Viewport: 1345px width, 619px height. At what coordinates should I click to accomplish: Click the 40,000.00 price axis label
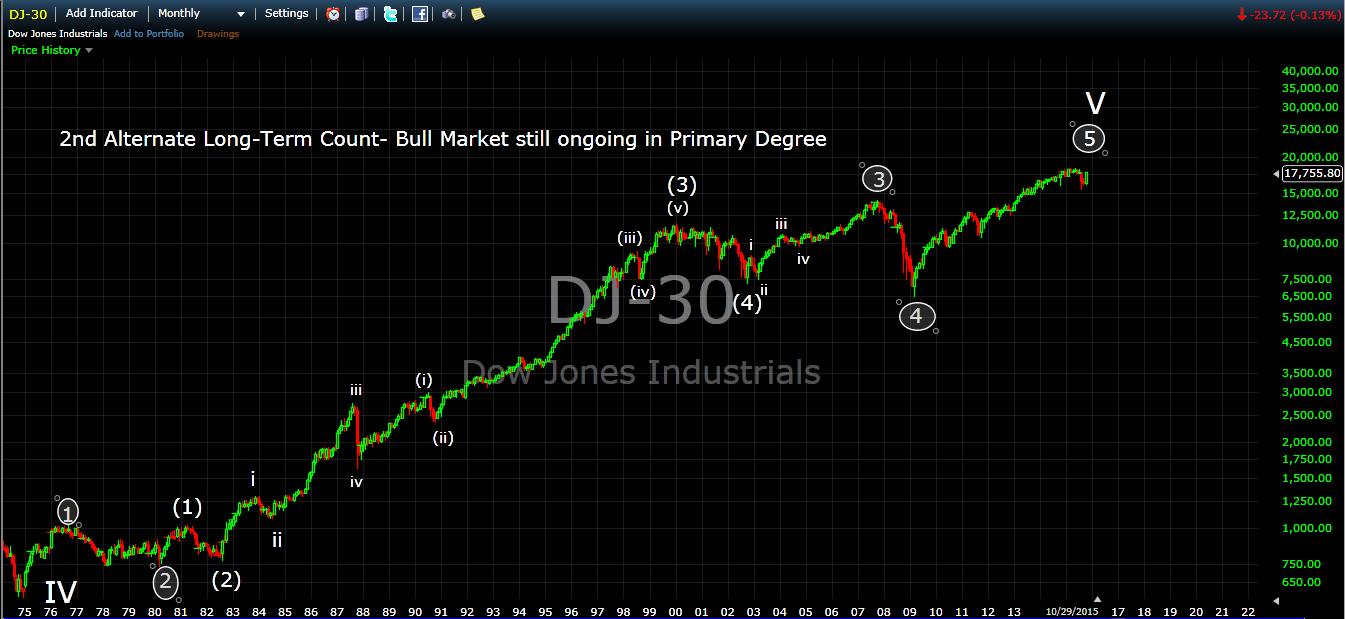(x=1309, y=71)
